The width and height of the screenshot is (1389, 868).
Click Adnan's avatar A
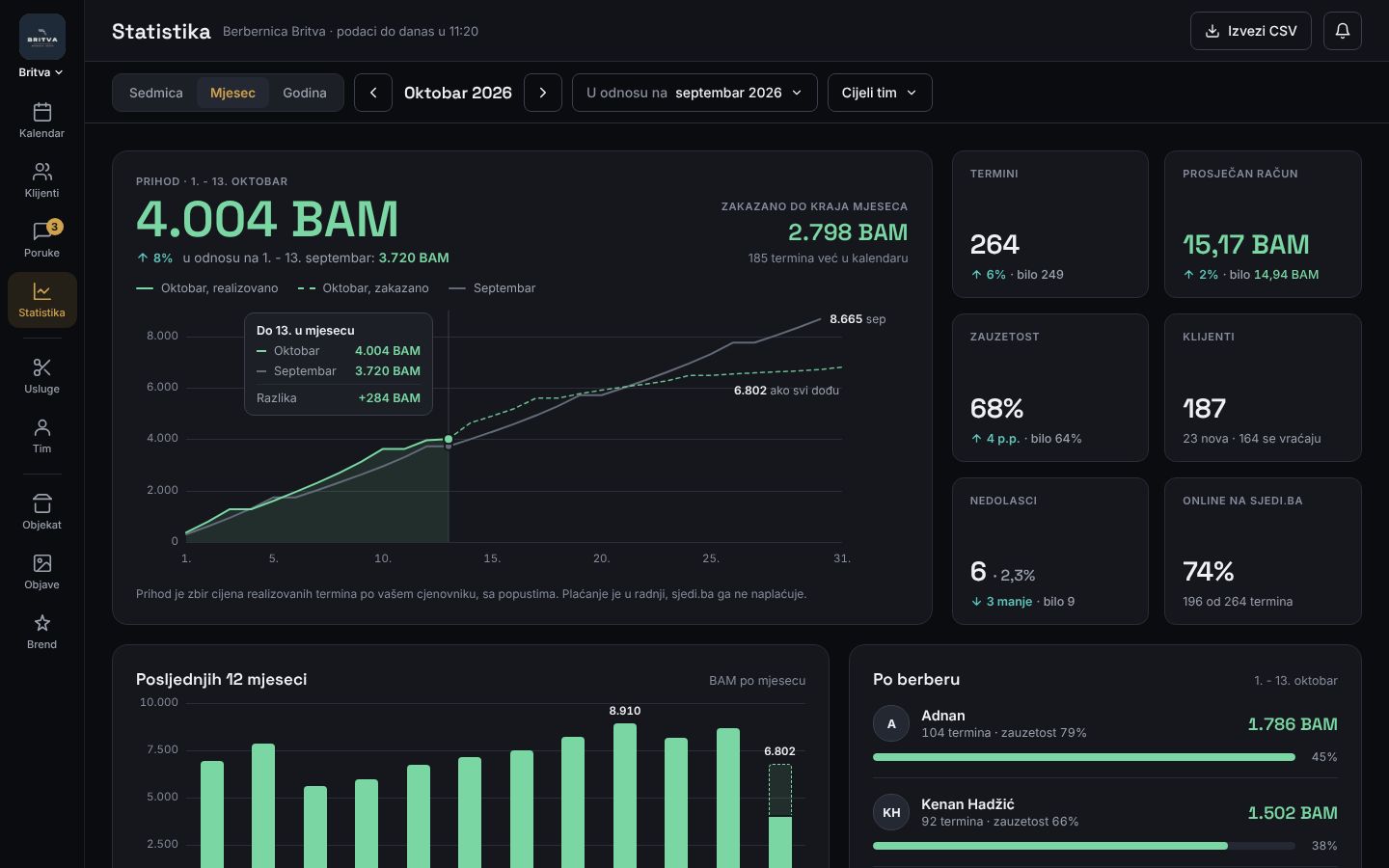pos(891,723)
